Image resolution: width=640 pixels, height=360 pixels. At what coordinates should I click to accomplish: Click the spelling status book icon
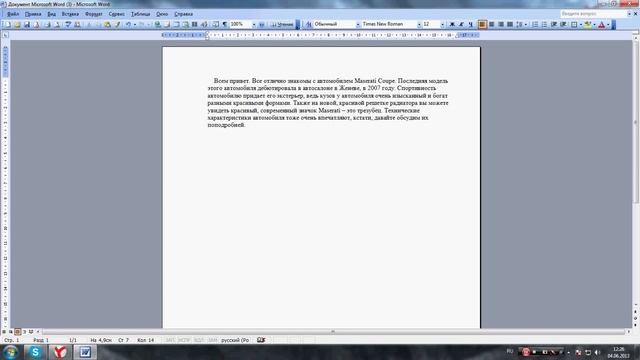pos(261,340)
